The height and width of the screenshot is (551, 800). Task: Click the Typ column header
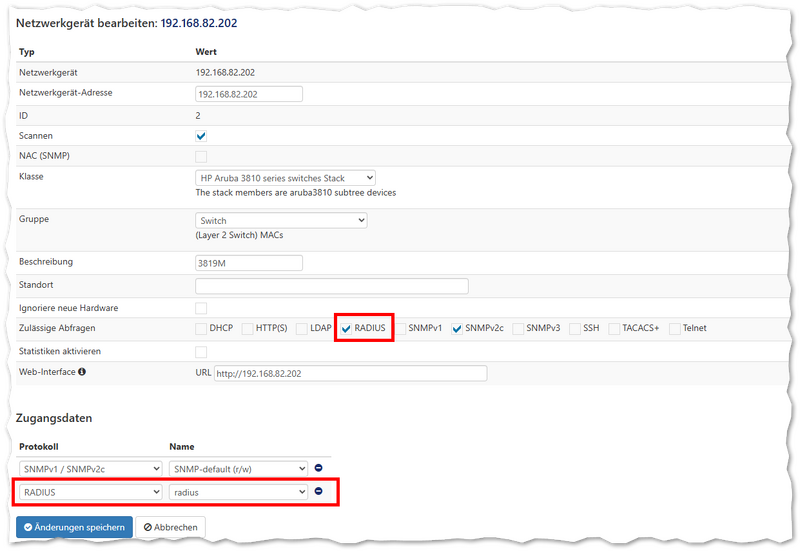pyautogui.click(x=27, y=52)
